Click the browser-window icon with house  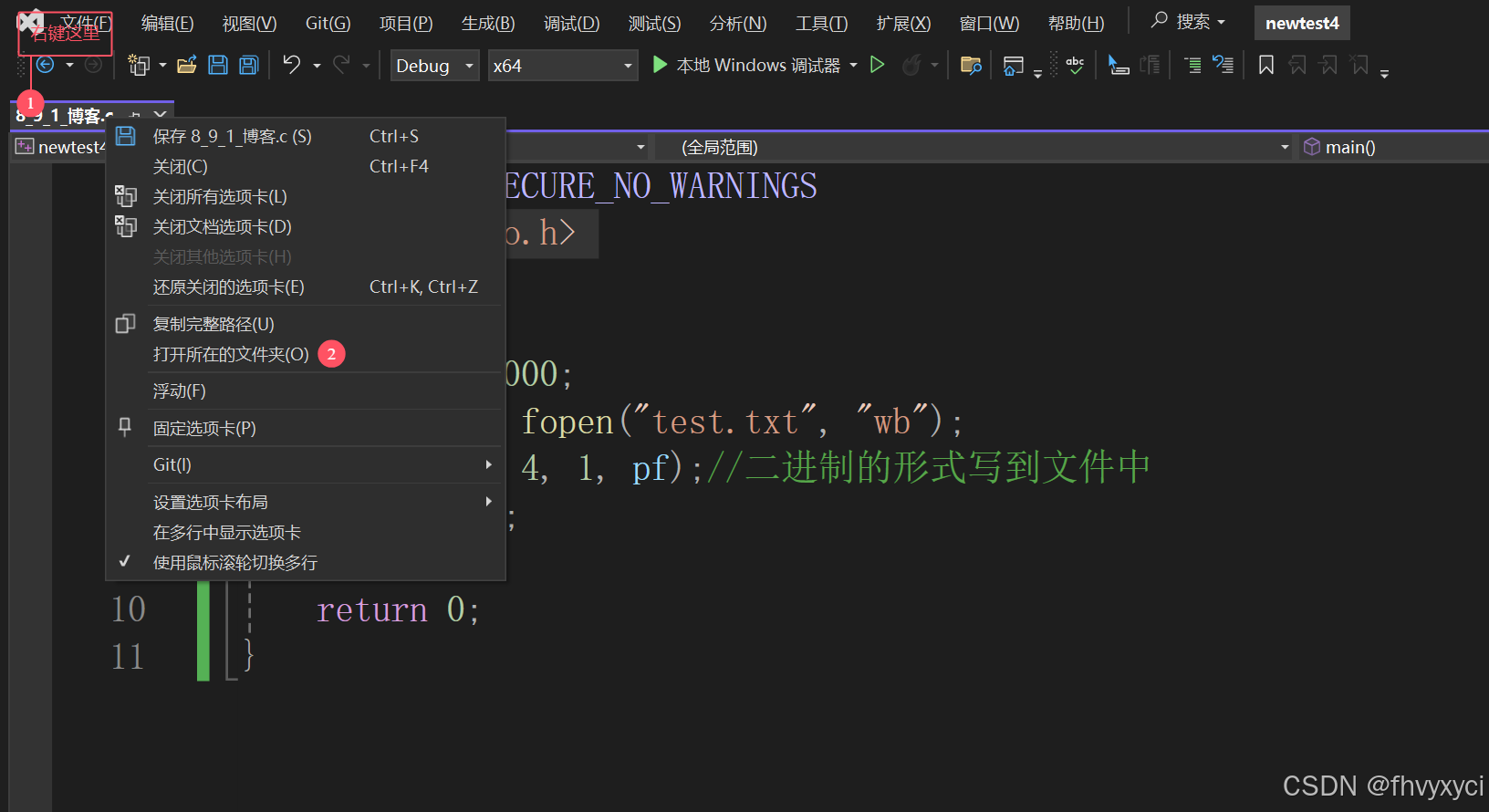click(1013, 66)
